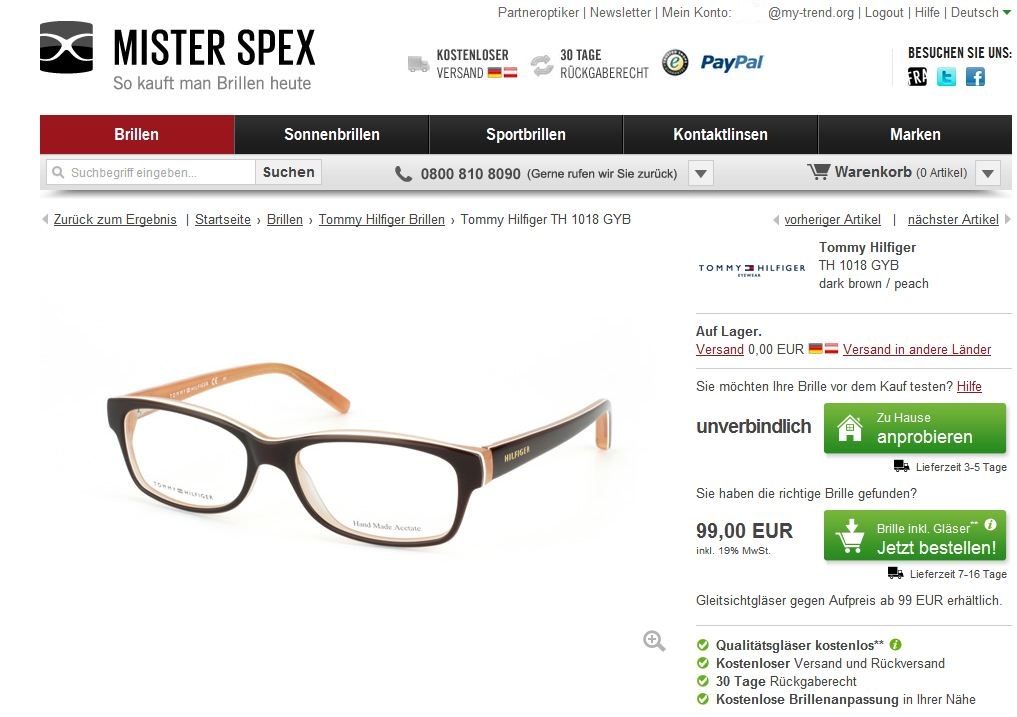This screenshot has width=1017, height=717.
Task: Open the Deutsch language dropdown
Action: pyautogui.click(x=981, y=12)
